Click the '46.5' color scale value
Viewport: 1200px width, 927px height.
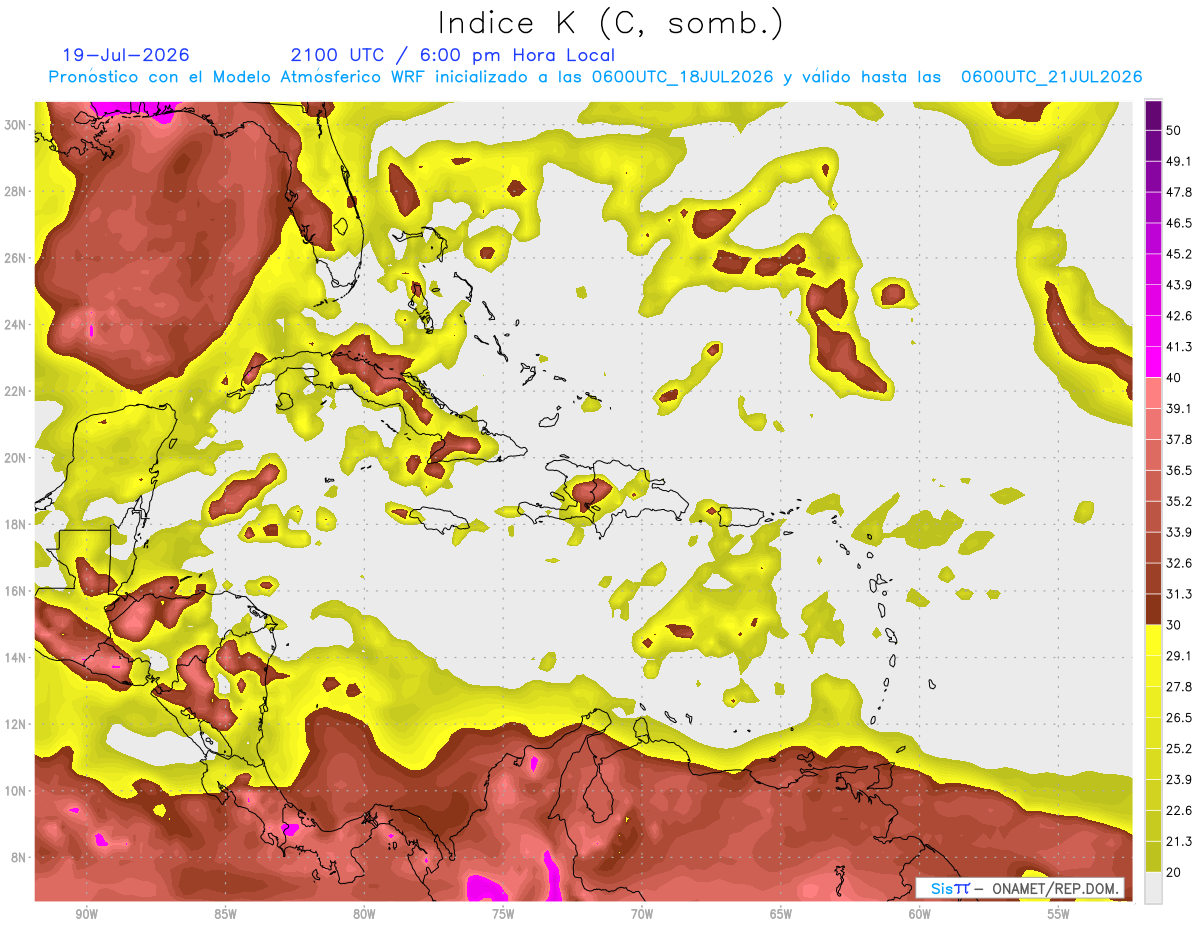[1178, 223]
